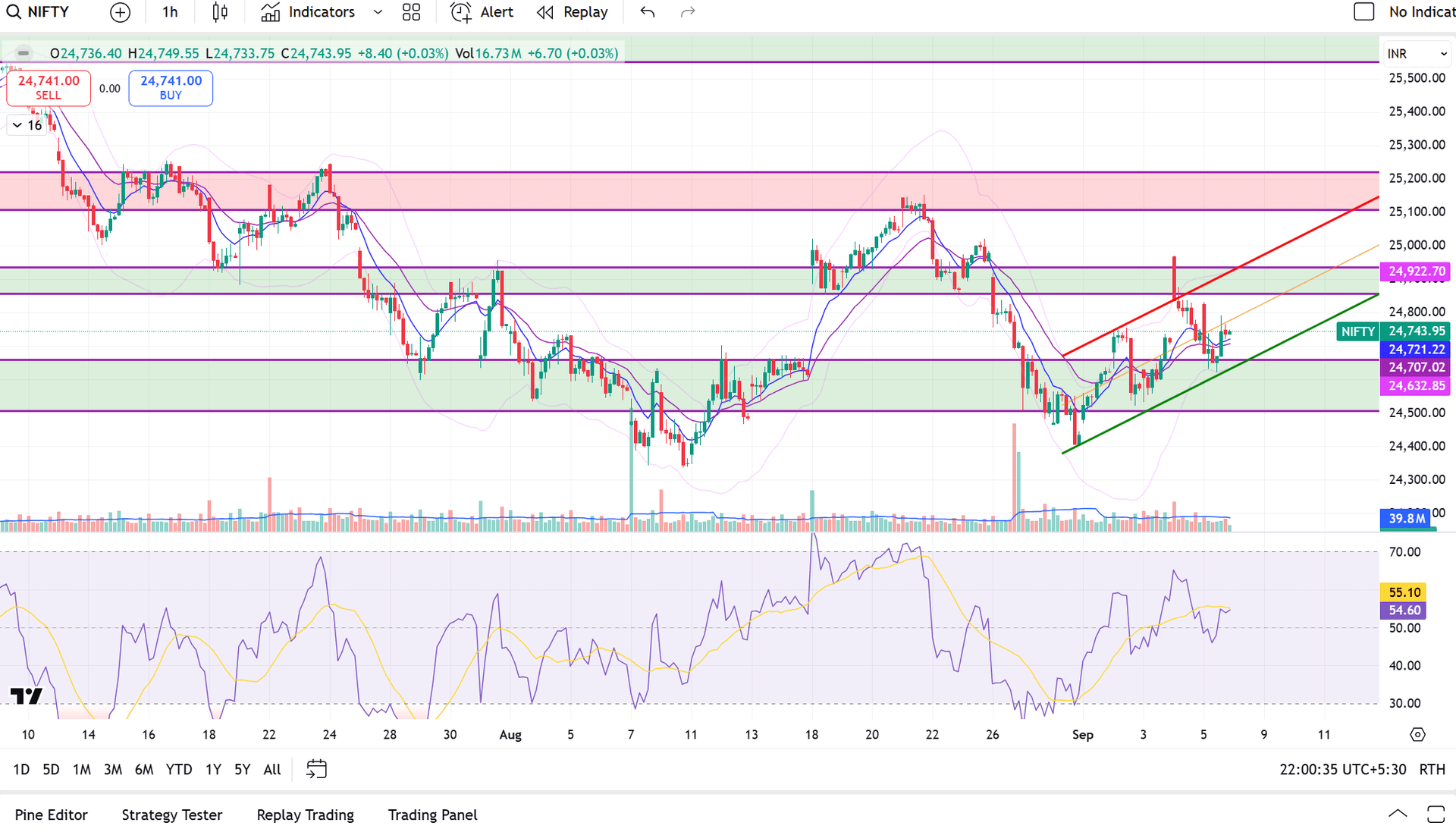Open timezone menu at 22:00:35 UTC+5:30

click(x=1343, y=770)
